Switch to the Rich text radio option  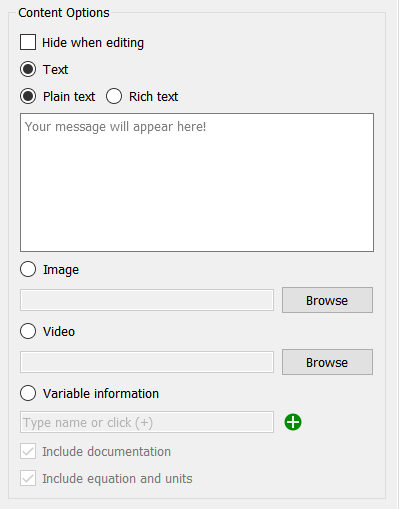[114, 96]
